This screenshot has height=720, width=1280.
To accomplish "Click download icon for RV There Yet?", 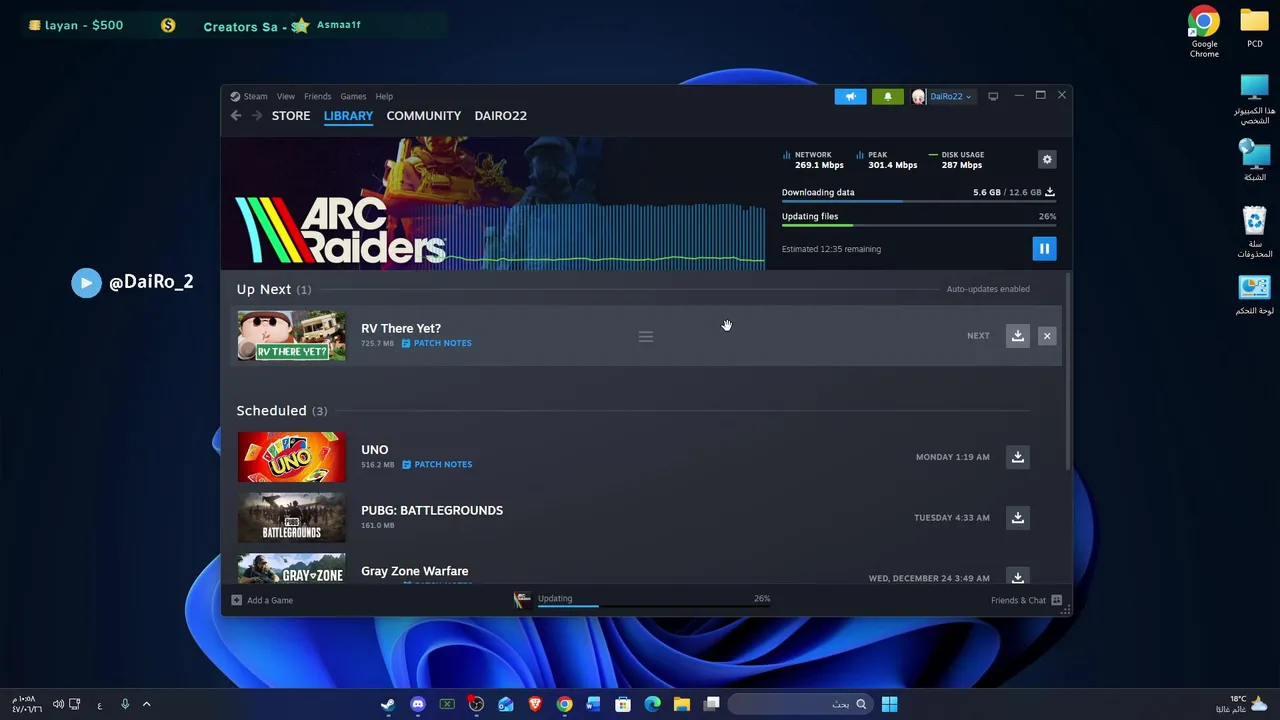I will click(x=1017, y=336).
